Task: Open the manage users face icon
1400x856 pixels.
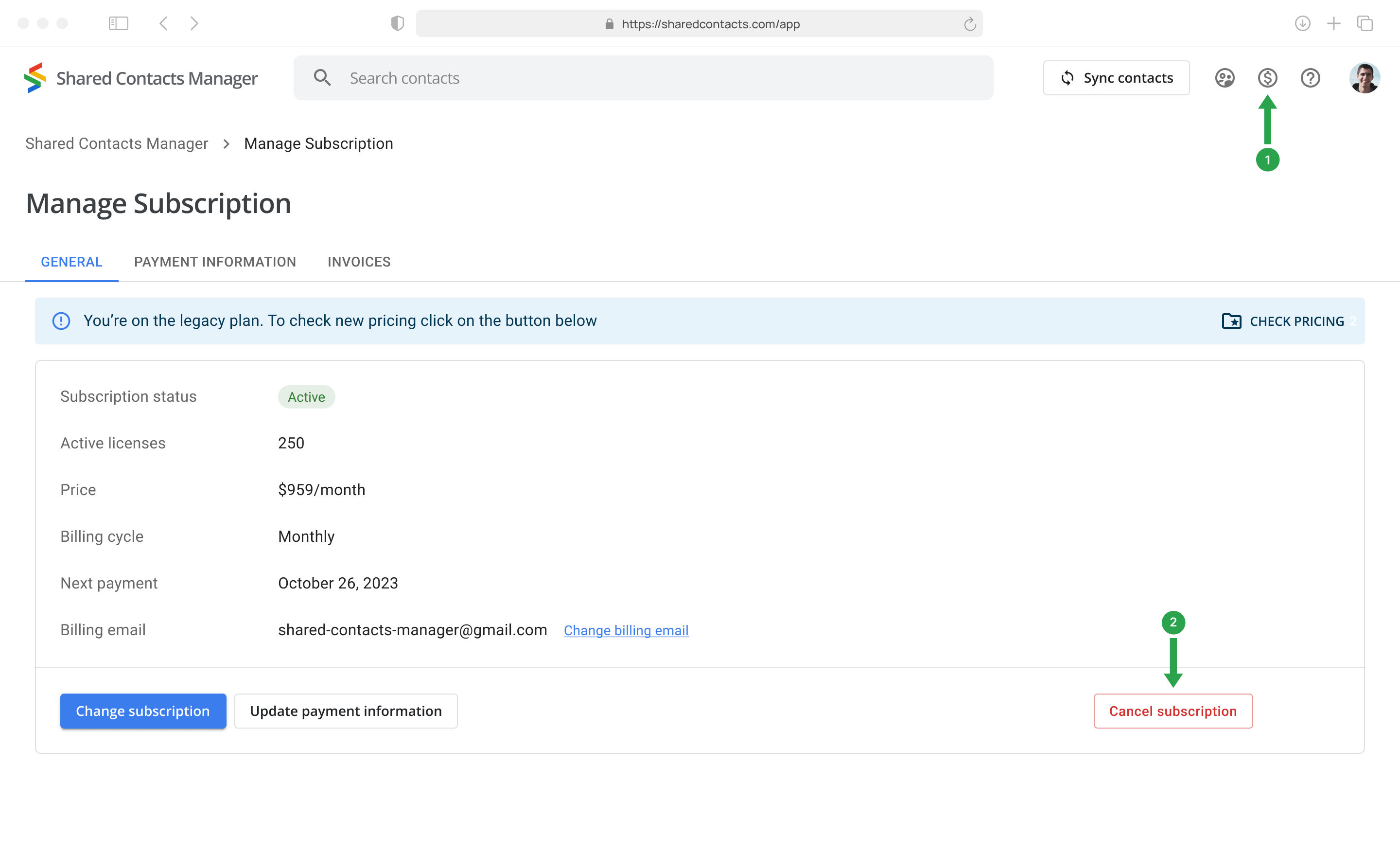Action: 1225,78
